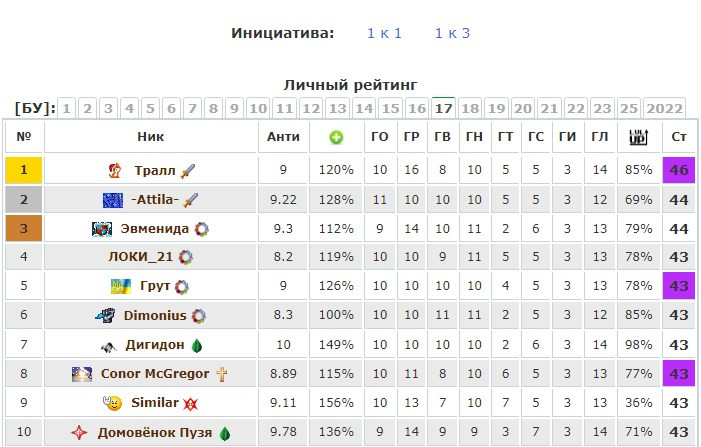Click the golden cross icon beside Conor McGregor
This screenshot has height=447, width=701.
[222, 374]
